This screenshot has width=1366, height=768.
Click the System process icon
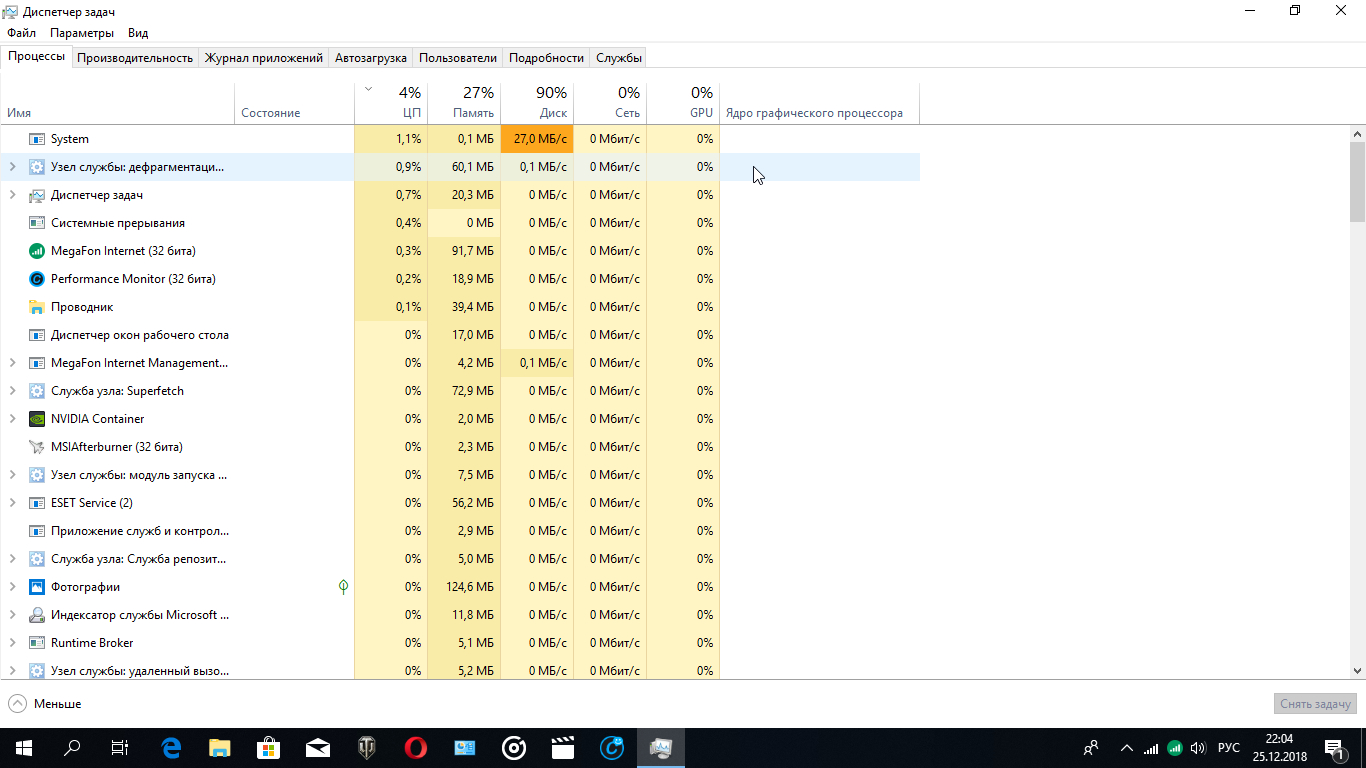click(x=37, y=139)
